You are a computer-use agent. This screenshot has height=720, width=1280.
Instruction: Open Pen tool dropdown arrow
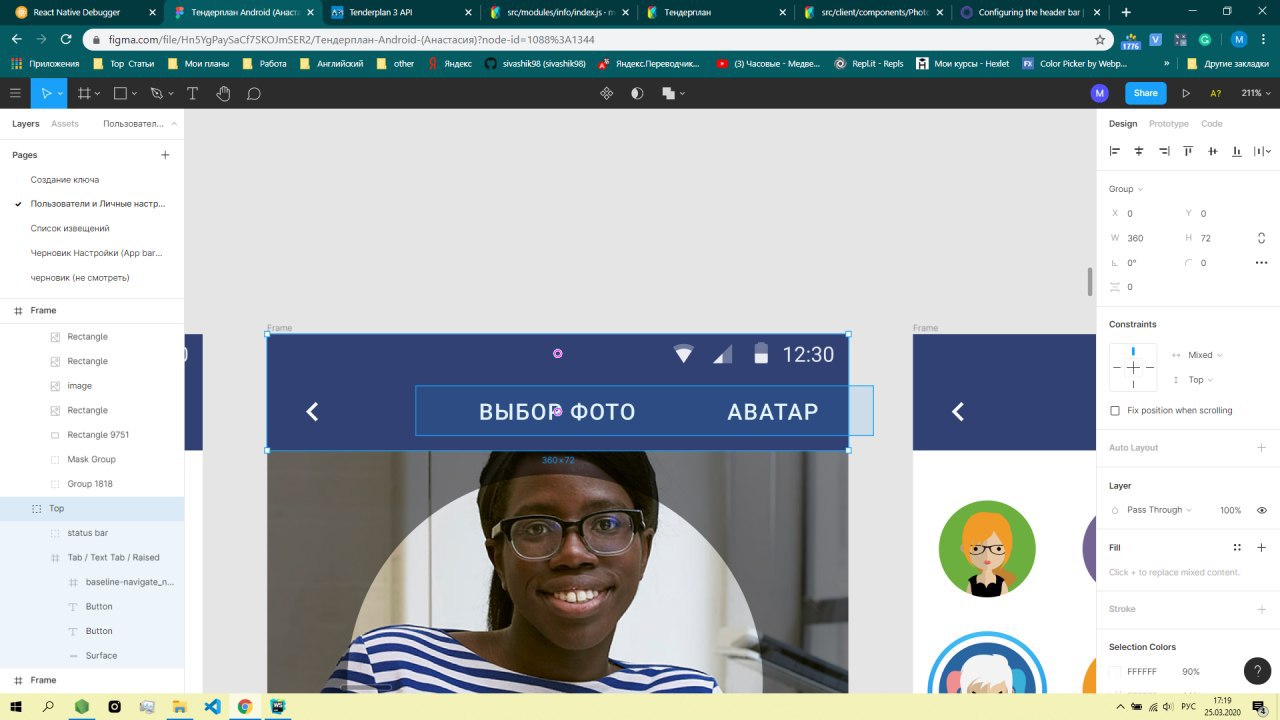coord(170,93)
